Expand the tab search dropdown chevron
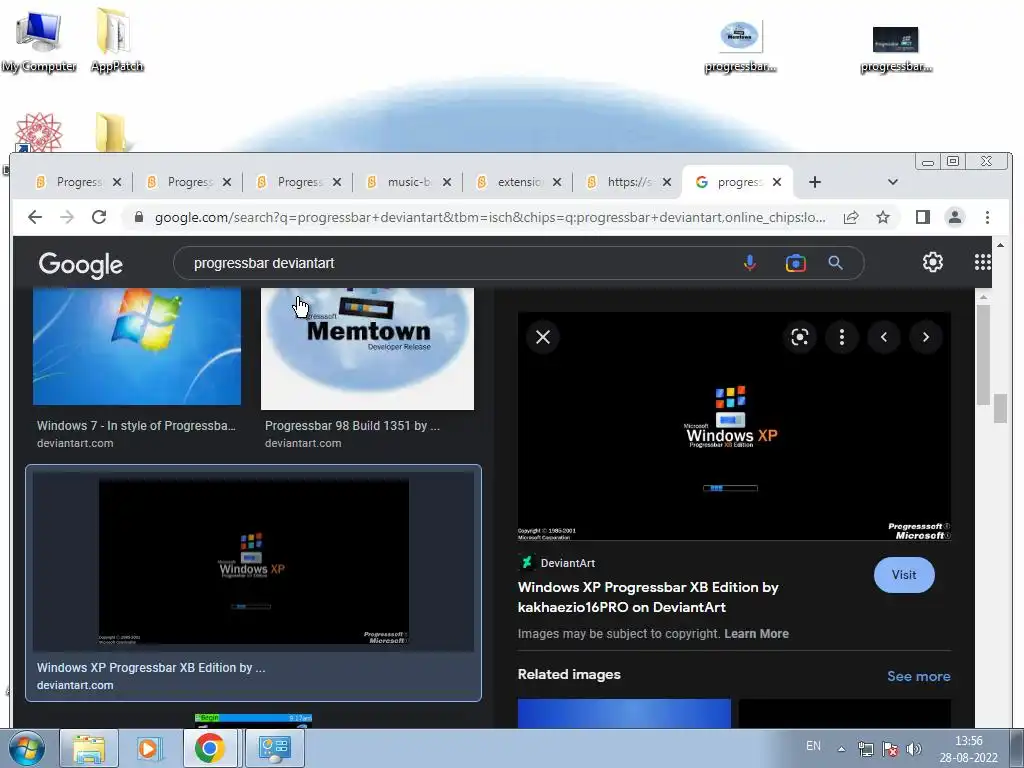 click(893, 182)
